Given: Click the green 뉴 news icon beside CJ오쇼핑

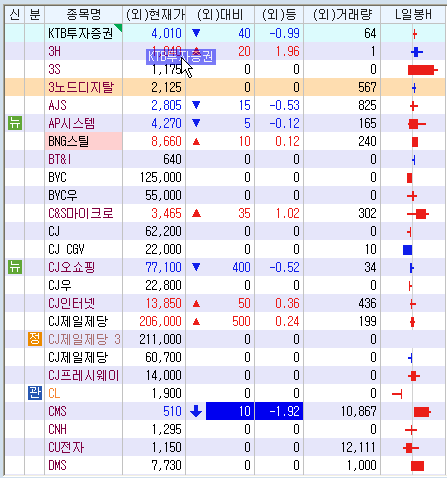Looking at the screenshot, I should 15,267.
